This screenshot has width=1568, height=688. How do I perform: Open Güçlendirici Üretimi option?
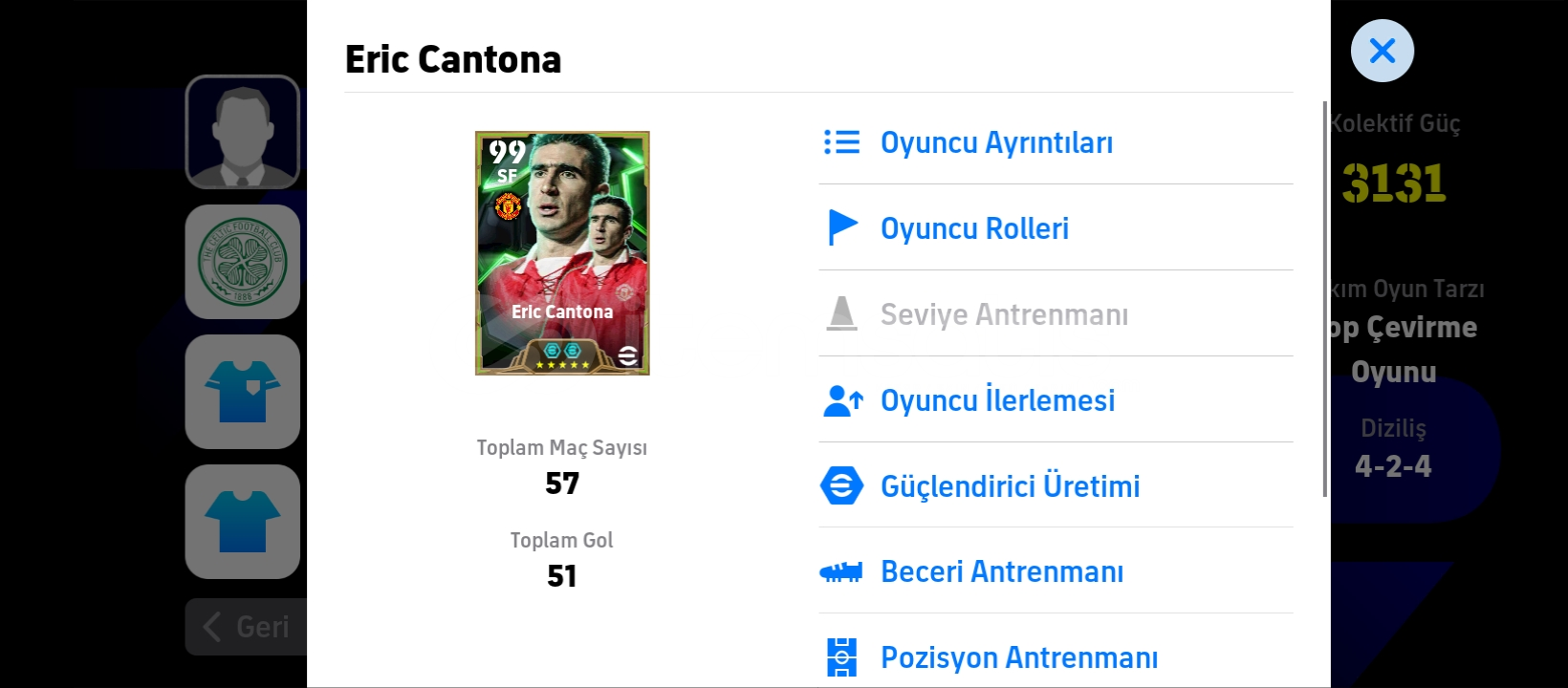1056,485
